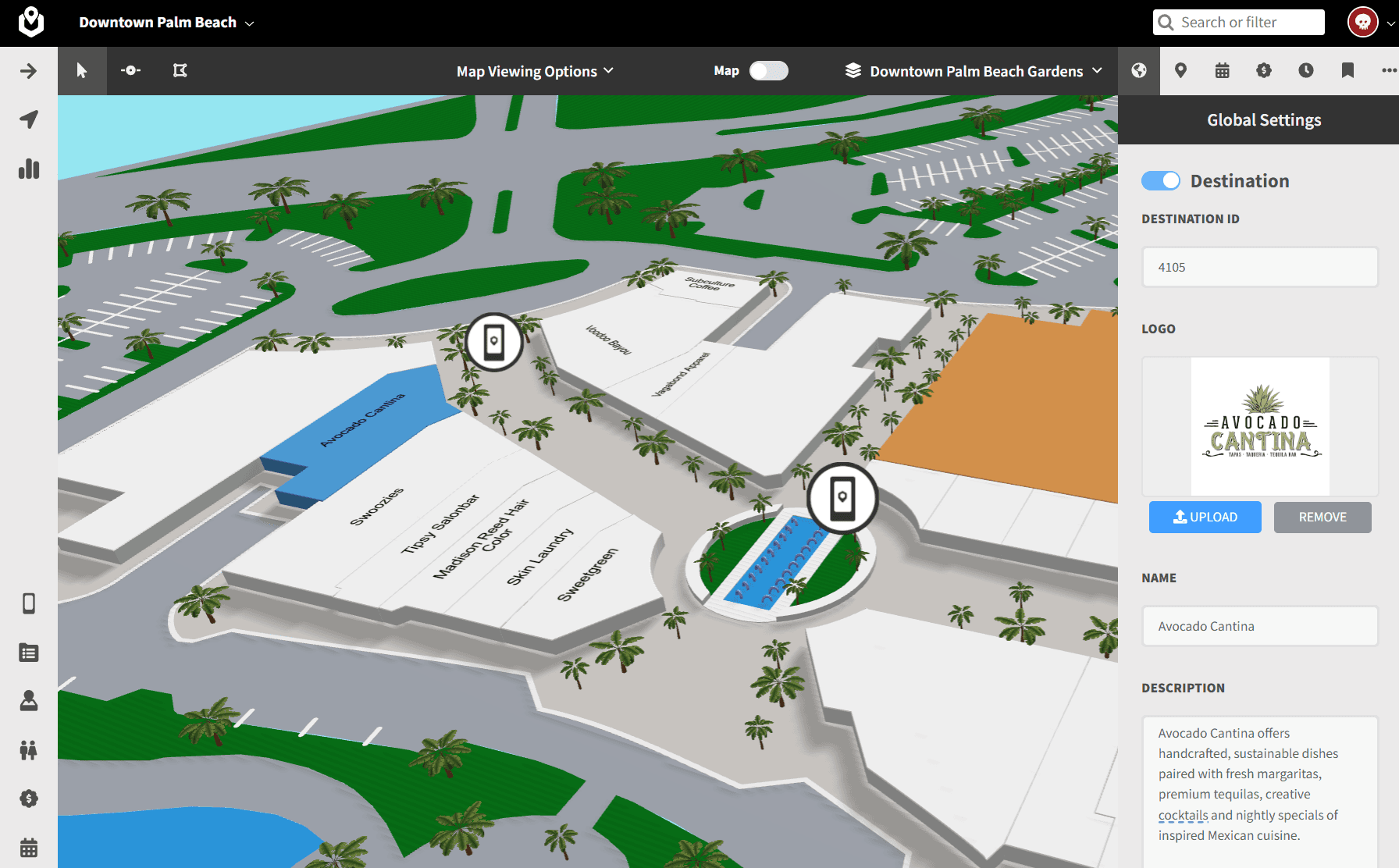This screenshot has height=868, width=1399.
Task: Click the Avocado Cantina logo thumbnail
Action: [1260, 426]
